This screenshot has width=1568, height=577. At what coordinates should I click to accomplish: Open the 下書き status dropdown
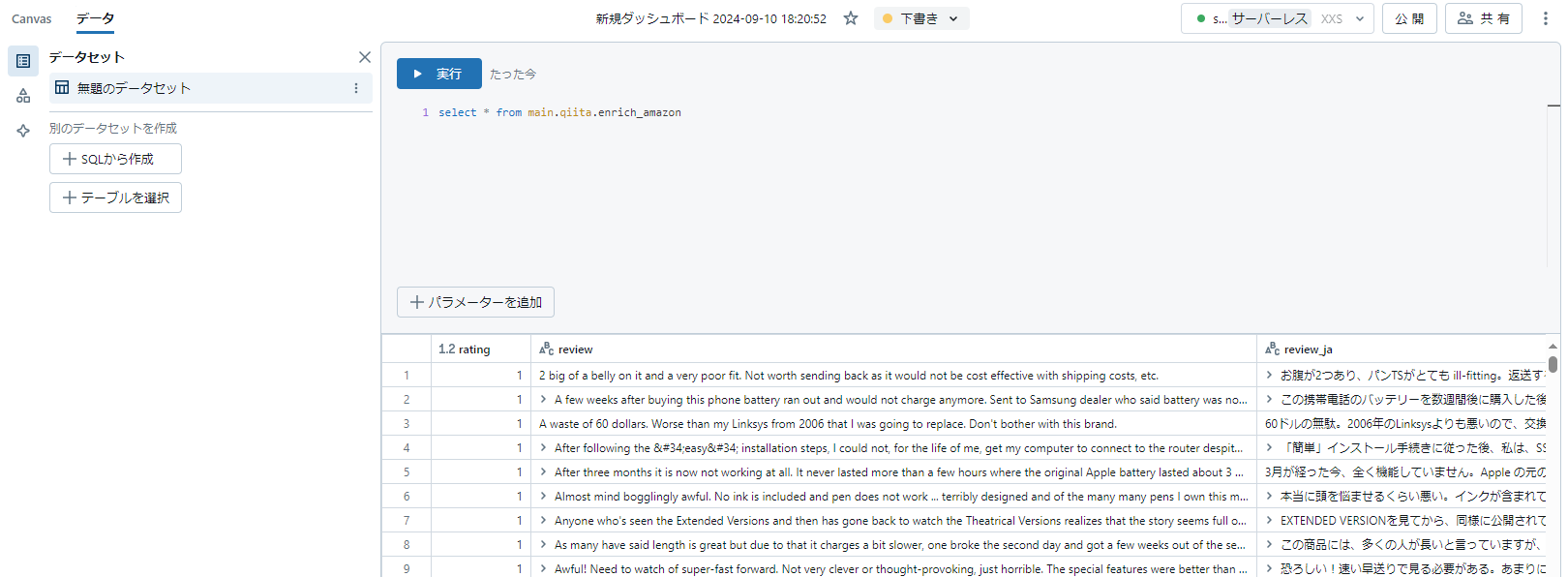(921, 18)
